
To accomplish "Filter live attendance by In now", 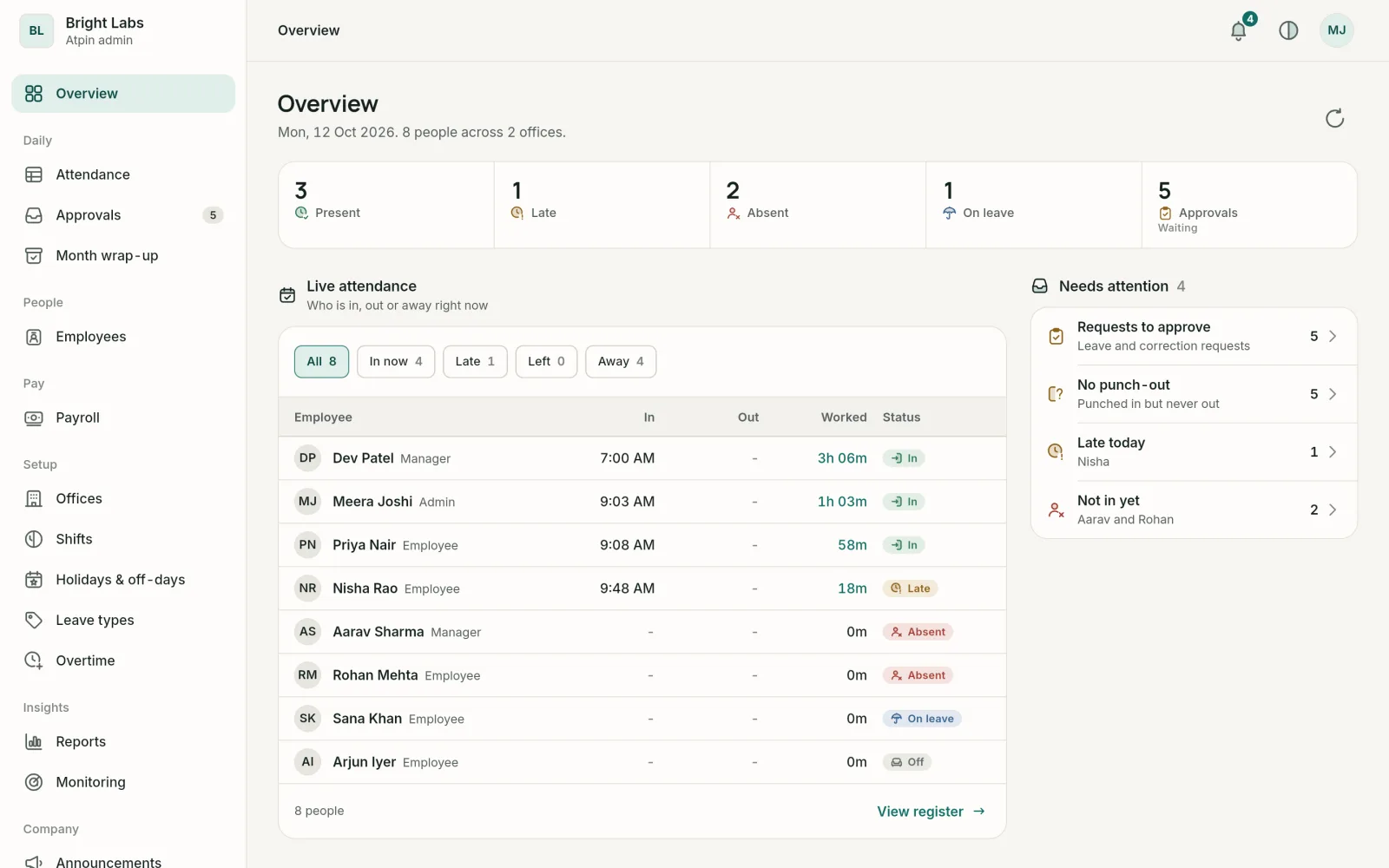I will 396,361.
